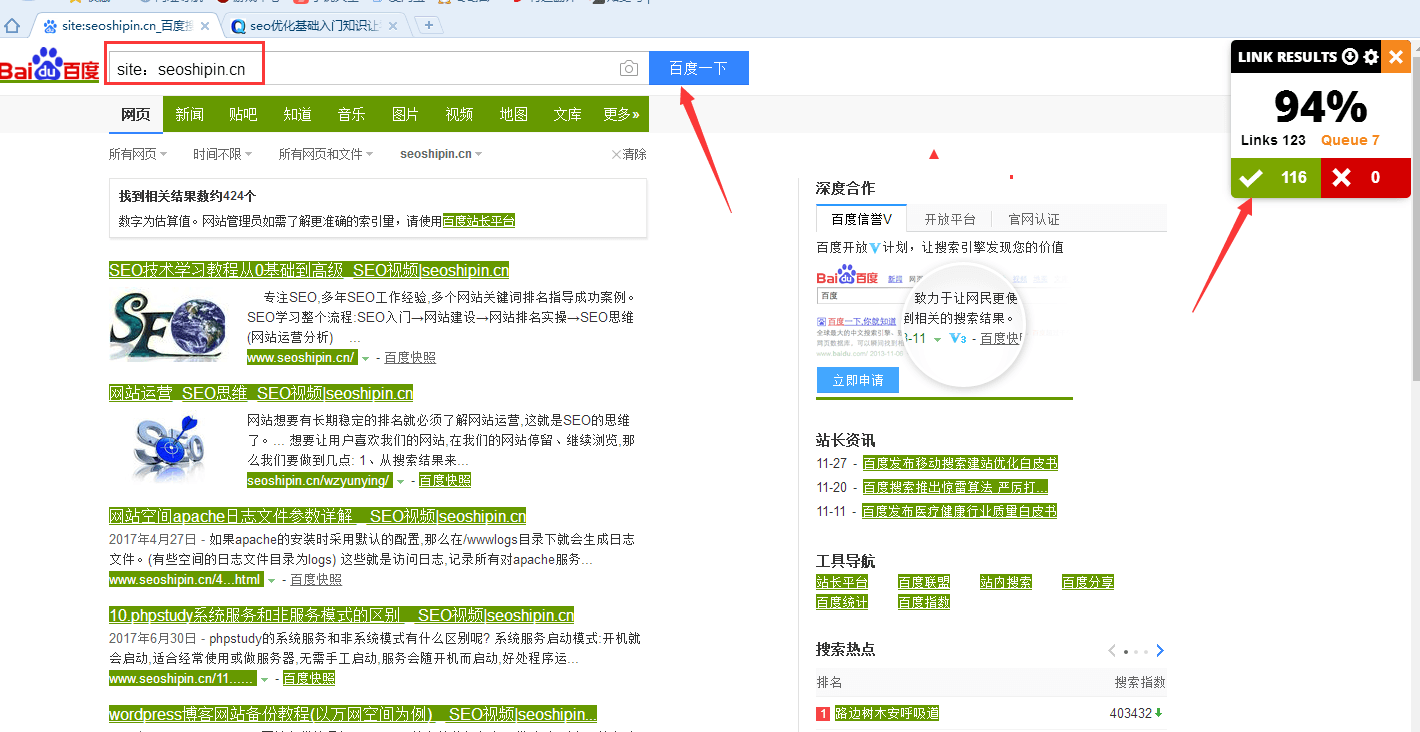The height and width of the screenshot is (732, 1420).
Task: Open result 网站运营_SEO思维_SEO视频
Action: [x=261, y=393]
